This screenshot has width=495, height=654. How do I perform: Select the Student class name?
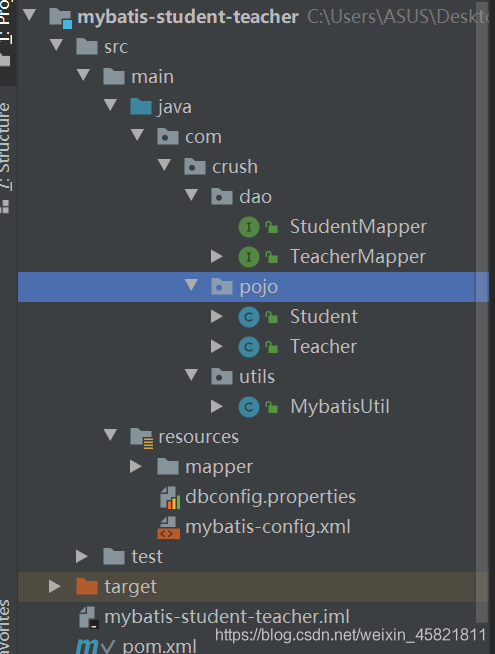[x=324, y=317]
